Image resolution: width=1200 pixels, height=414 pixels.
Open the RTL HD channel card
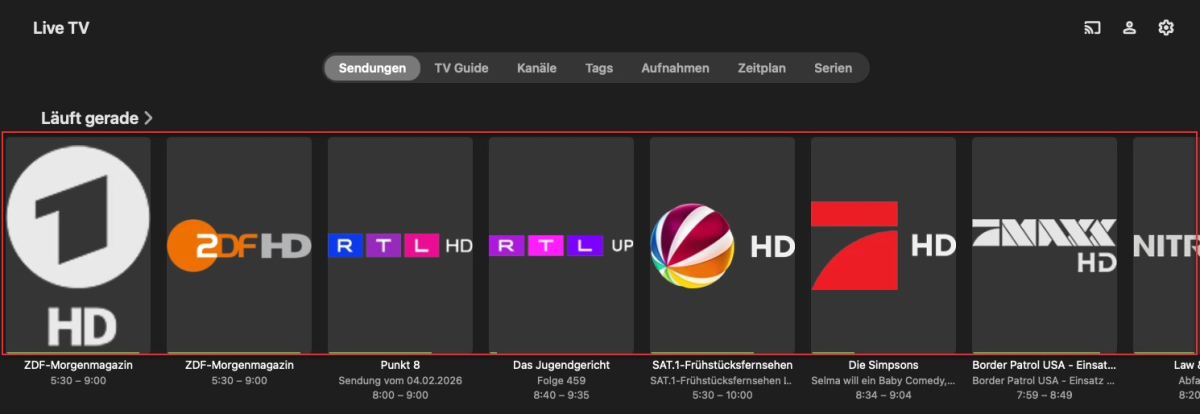coord(400,246)
